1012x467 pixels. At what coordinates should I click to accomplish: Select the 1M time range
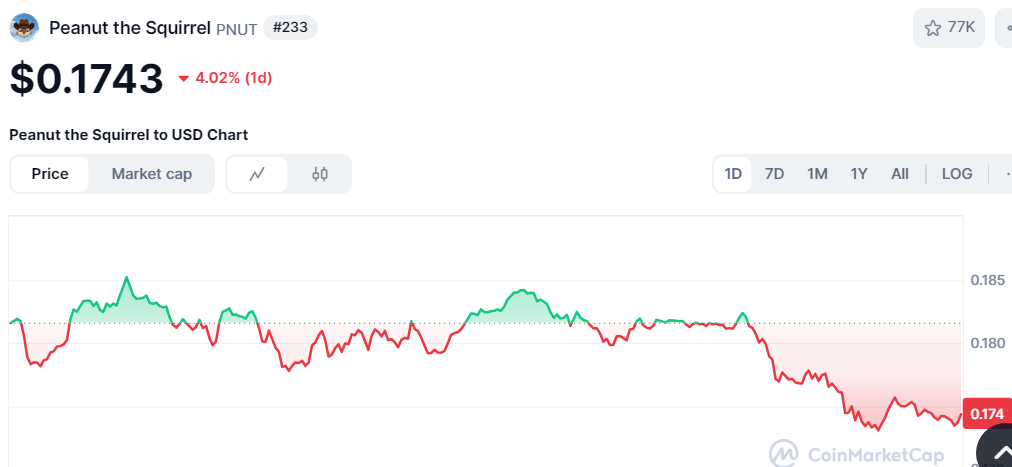coord(817,174)
